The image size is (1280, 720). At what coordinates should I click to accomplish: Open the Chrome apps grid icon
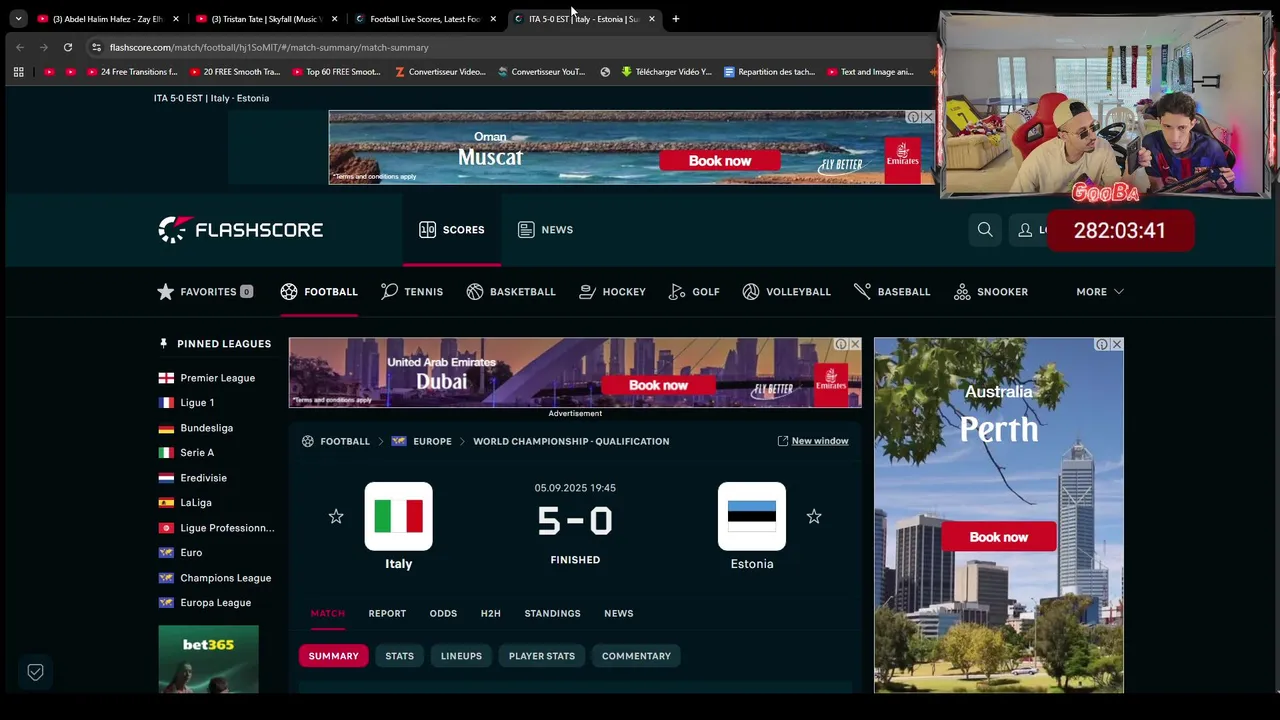[x=18, y=72]
